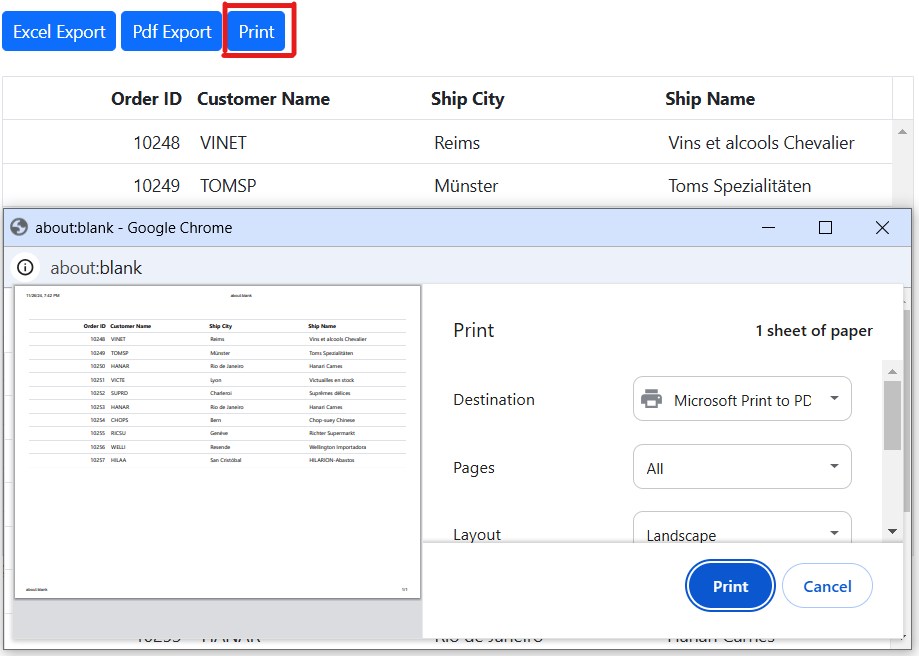Image resolution: width=919 pixels, height=656 pixels.
Task: Minimize the about:blank Chrome window
Action: tap(768, 228)
